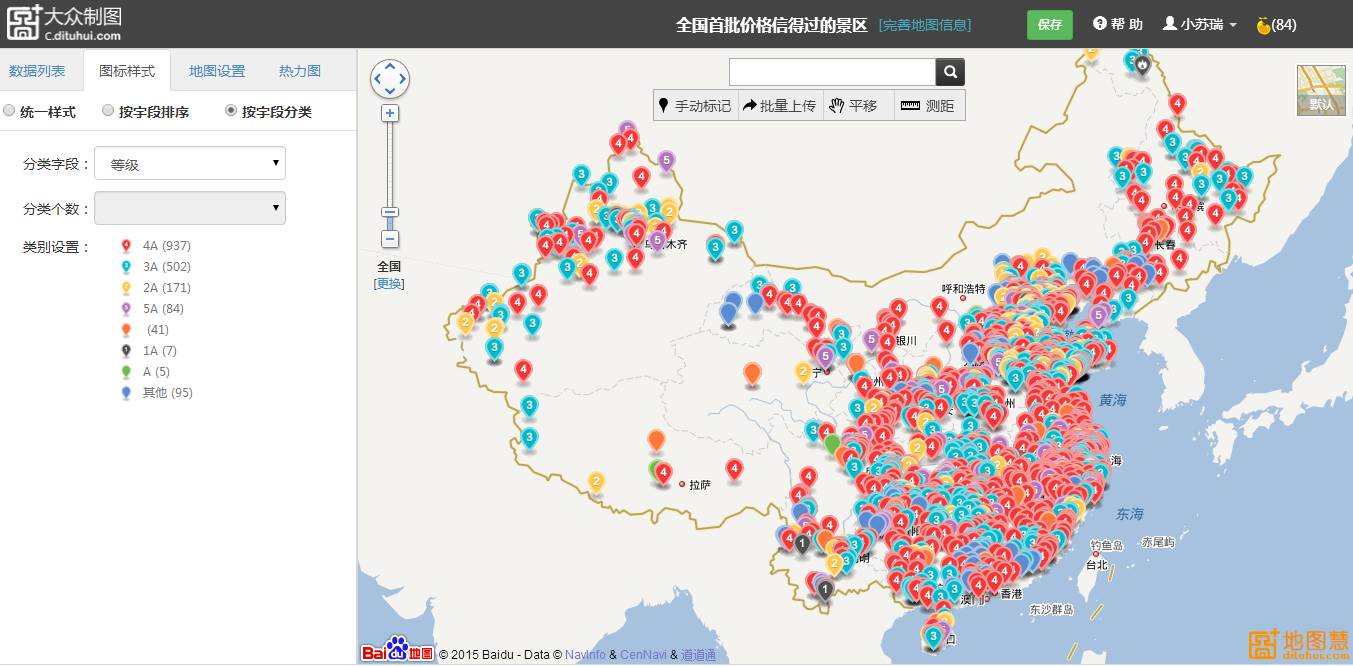Click the 其他 (95) category label
The width and height of the screenshot is (1353, 667).
click(168, 393)
